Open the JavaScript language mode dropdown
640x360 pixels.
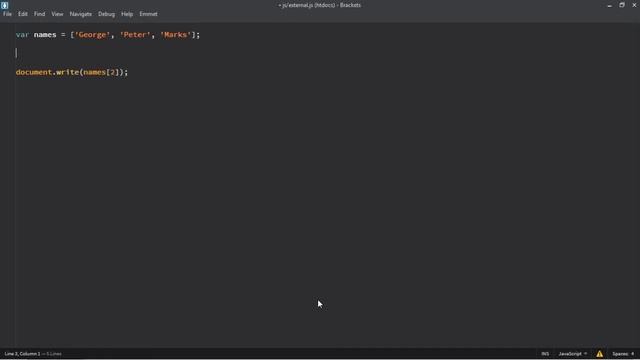click(x=572, y=353)
